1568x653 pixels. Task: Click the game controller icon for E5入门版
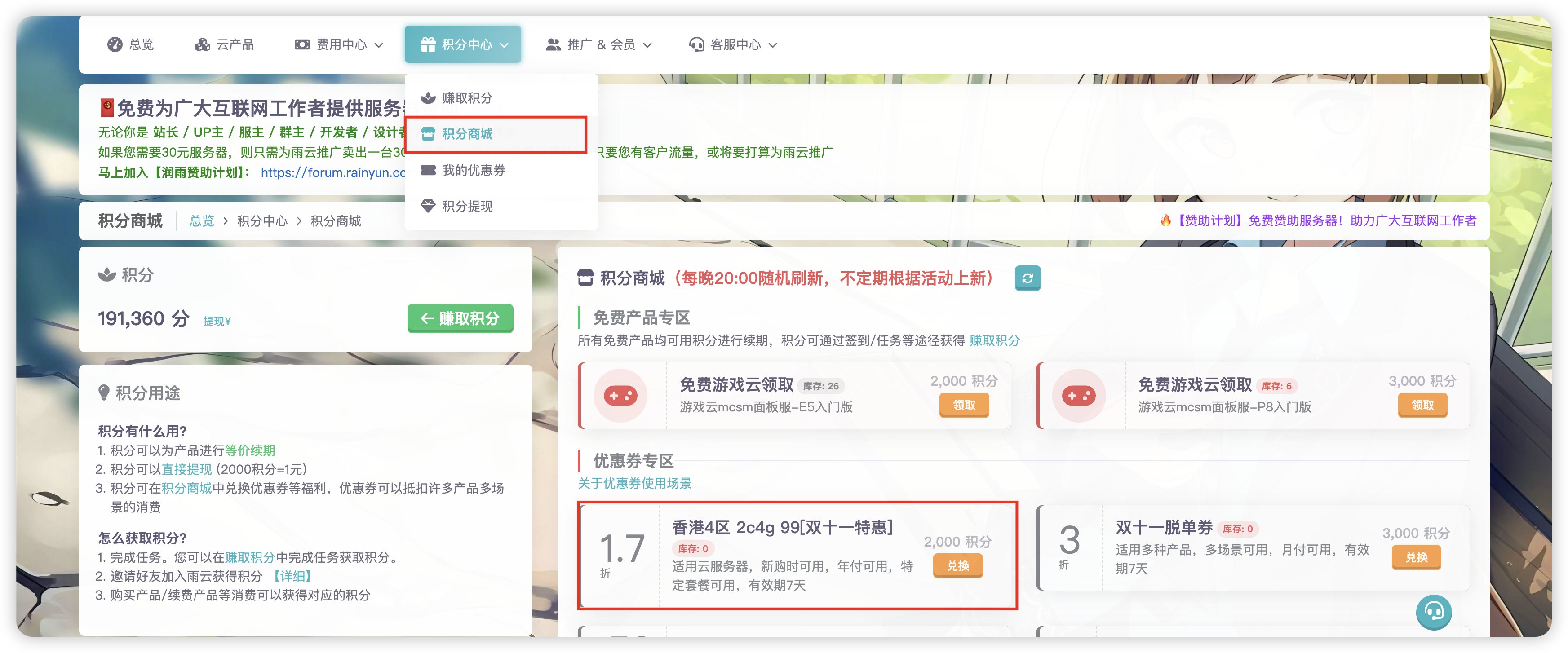click(x=620, y=396)
